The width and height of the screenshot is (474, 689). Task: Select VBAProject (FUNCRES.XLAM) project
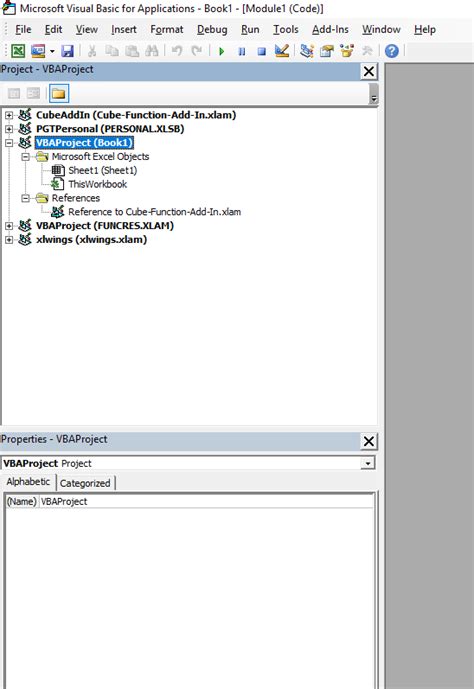[105, 226]
